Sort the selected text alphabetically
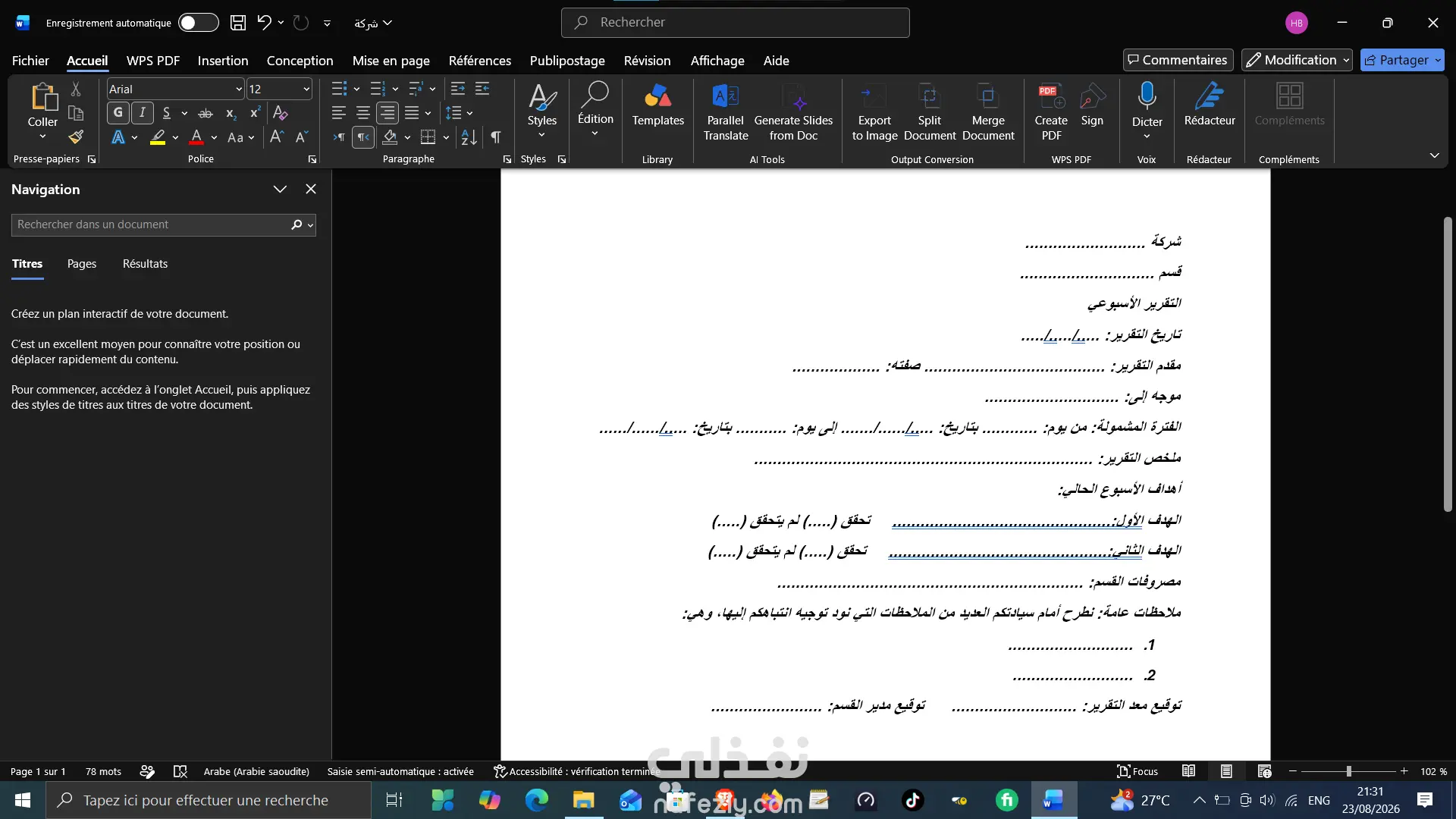Screen dimensions: 1456x819 point(469,137)
